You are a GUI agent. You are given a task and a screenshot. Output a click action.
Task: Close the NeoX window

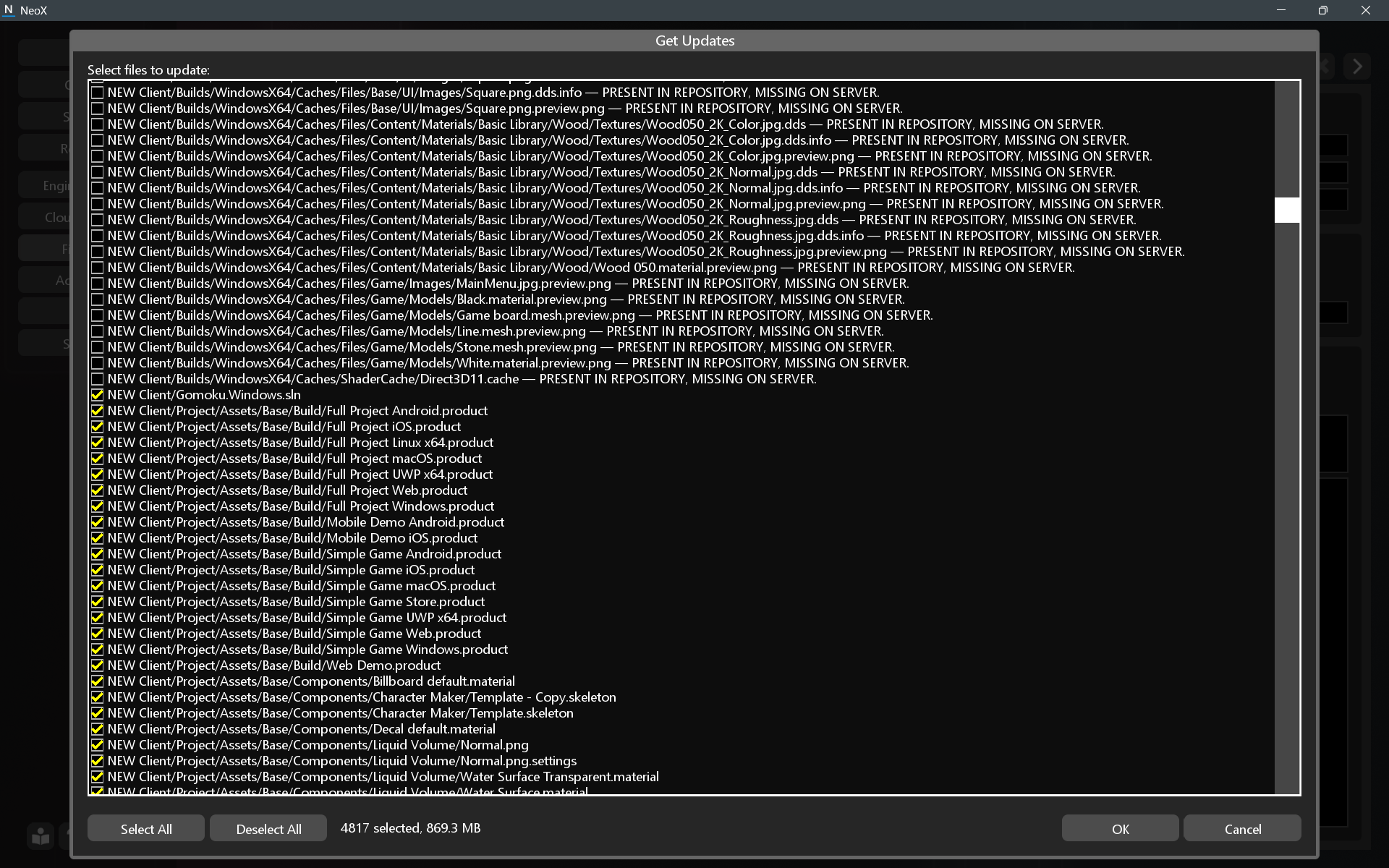(1365, 10)
